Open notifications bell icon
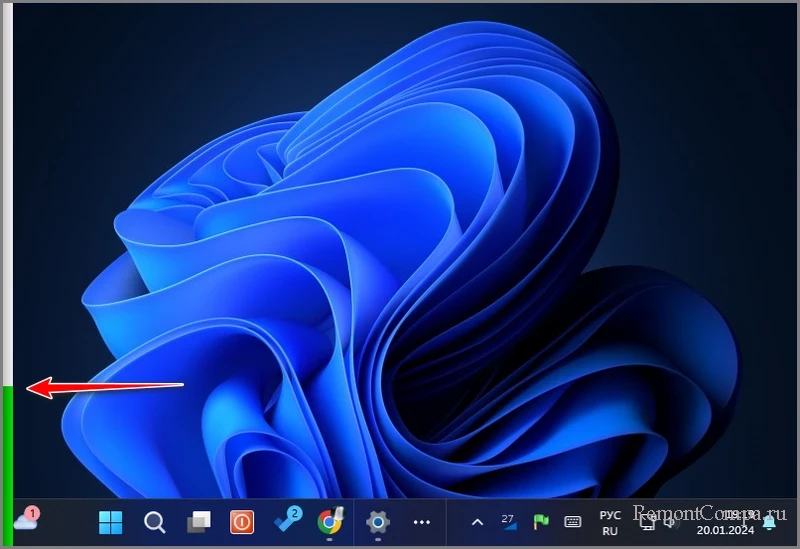This screenshot has width=800, height=549. click(769, 522)
